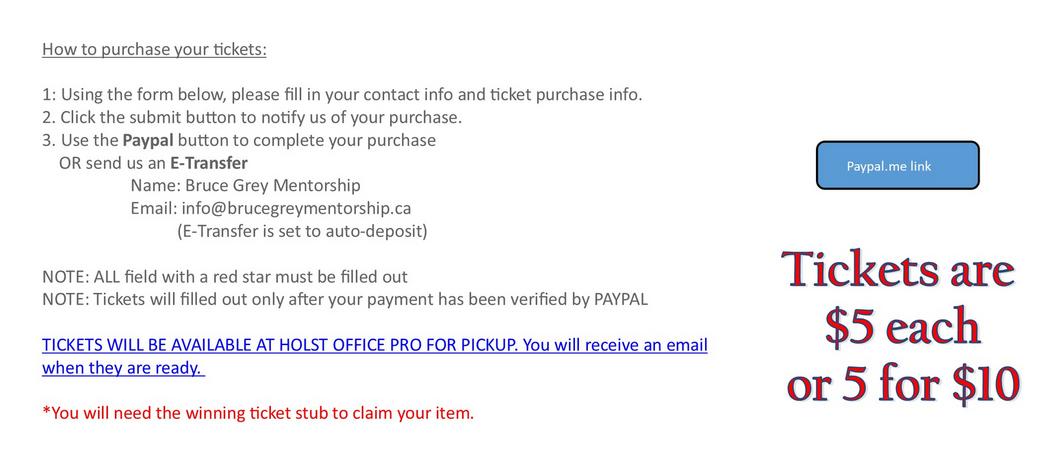The height and width of the screenshot is (451, 1052).
Task: Click the 'OR send us an' text
Action: coord(113,163)
